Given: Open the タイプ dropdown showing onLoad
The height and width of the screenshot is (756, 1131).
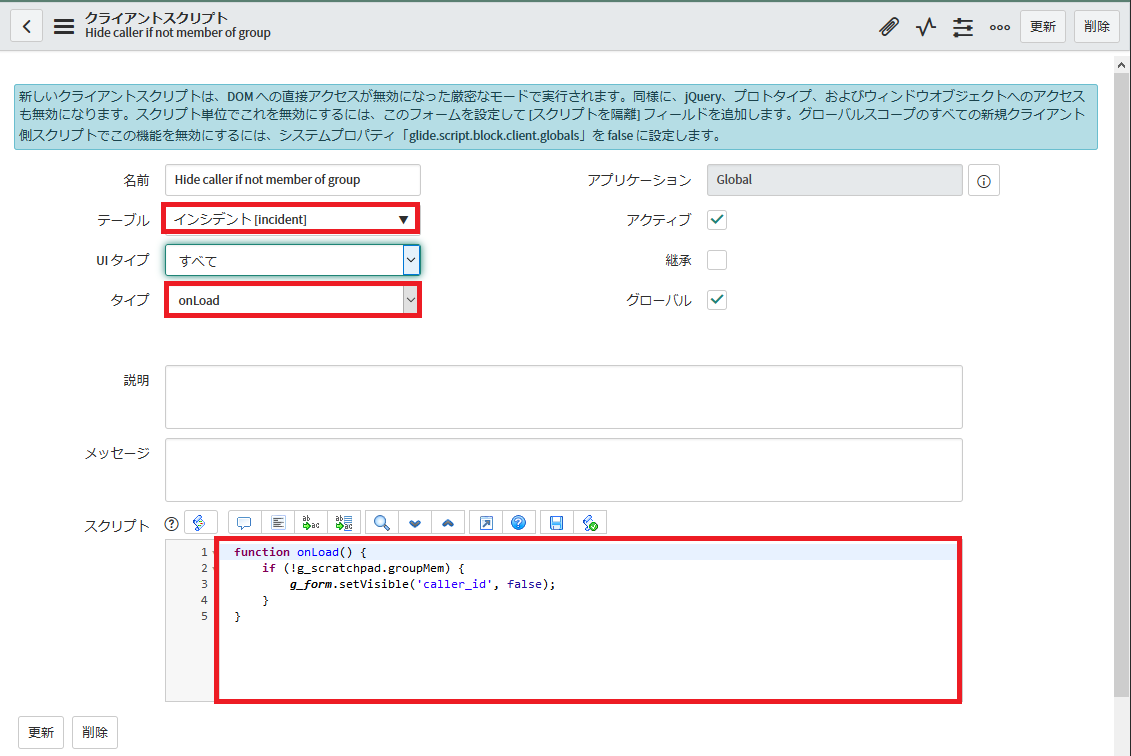Looking at the screenshot, I should (x=292, y=300).
